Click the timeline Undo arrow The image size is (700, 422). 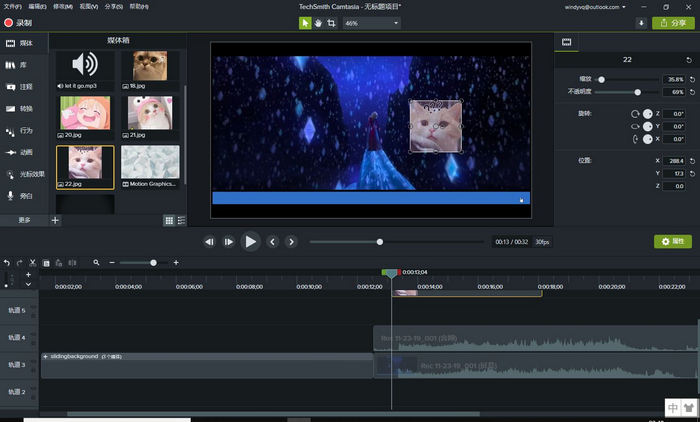(x=7, y=263)
